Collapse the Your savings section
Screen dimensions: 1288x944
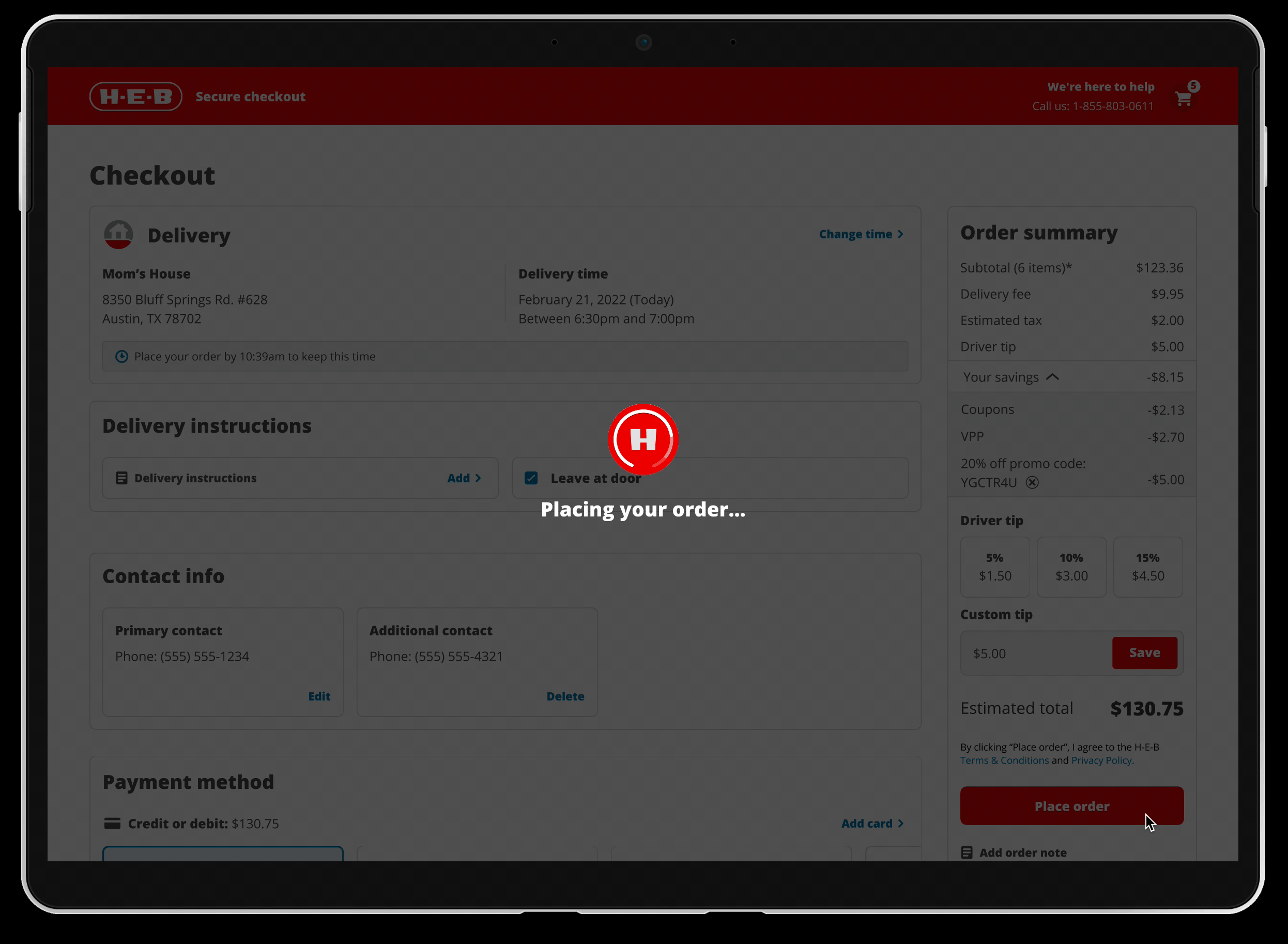1053,377
